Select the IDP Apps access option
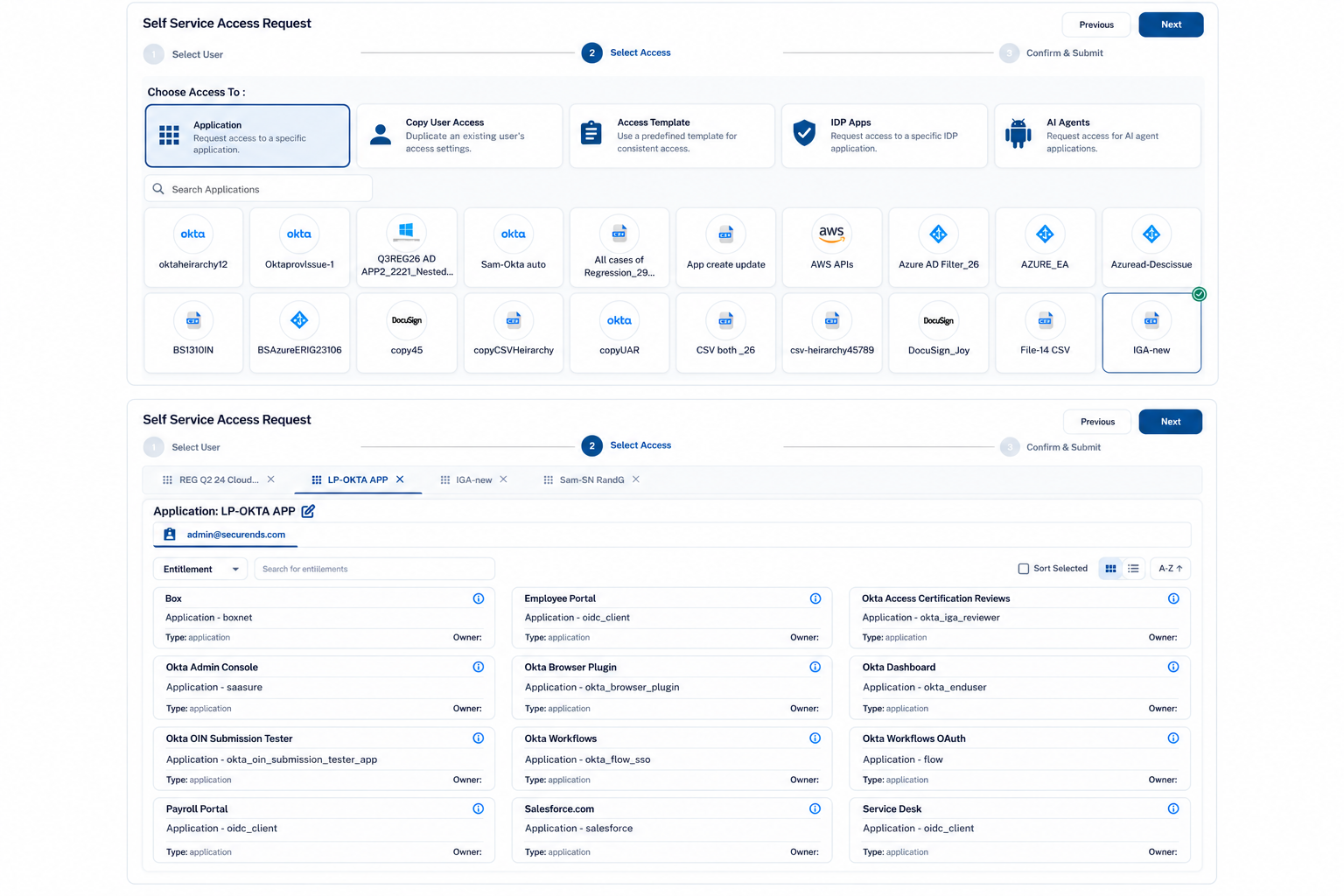The height and width of the screenshot is (896, 1344). pyautogui.click(x=885, y=136)
